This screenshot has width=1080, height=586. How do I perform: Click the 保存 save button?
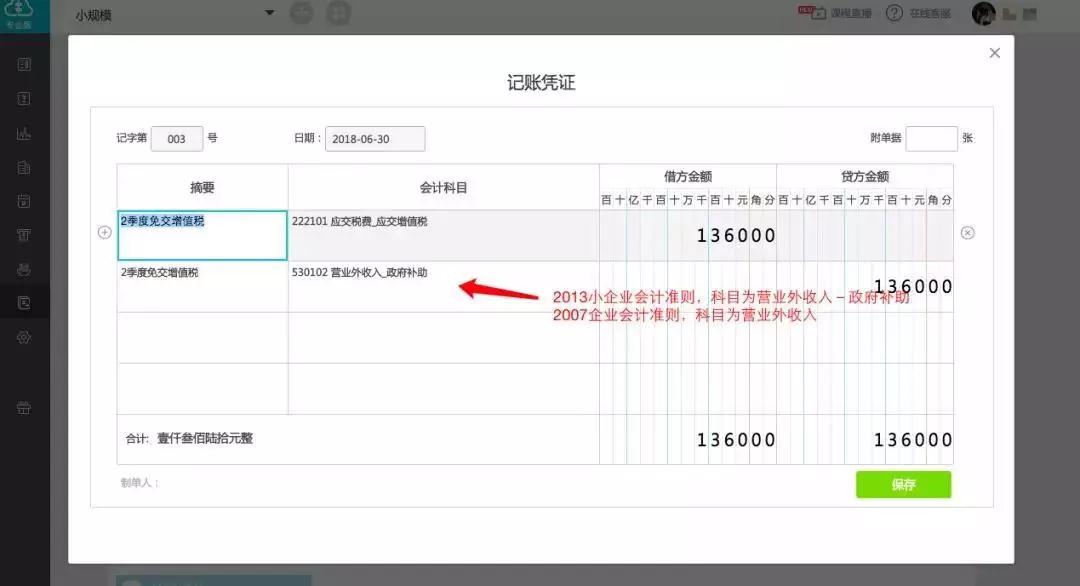903,485
